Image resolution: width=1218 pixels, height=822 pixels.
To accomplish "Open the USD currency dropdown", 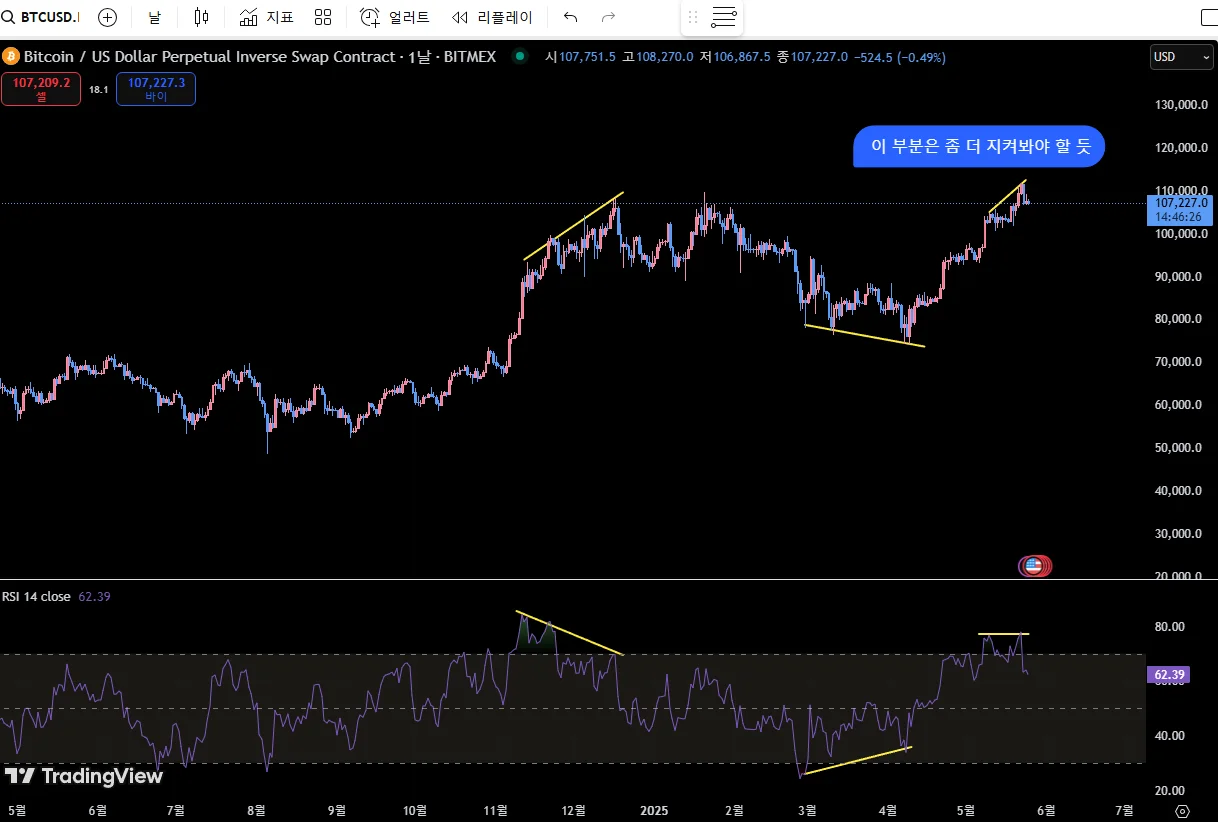I will (x=1181, y=57).
